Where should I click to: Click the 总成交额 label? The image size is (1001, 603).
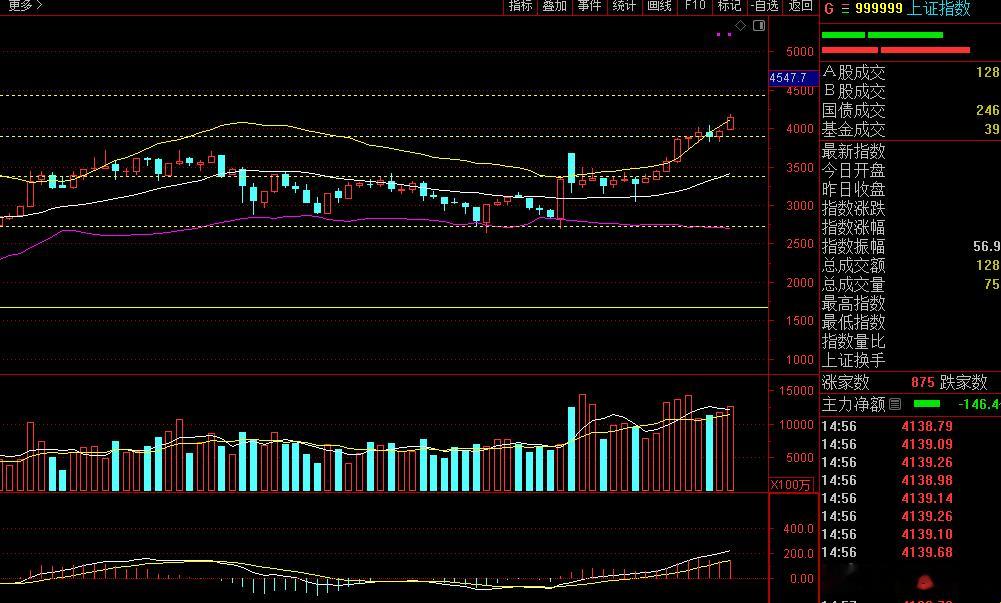(854, 265)
